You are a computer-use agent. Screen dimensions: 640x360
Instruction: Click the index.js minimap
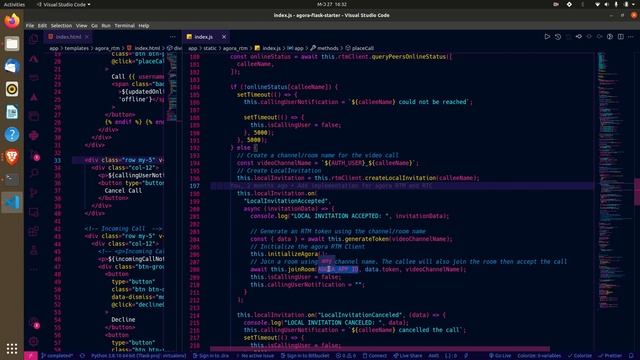(613, 180)
